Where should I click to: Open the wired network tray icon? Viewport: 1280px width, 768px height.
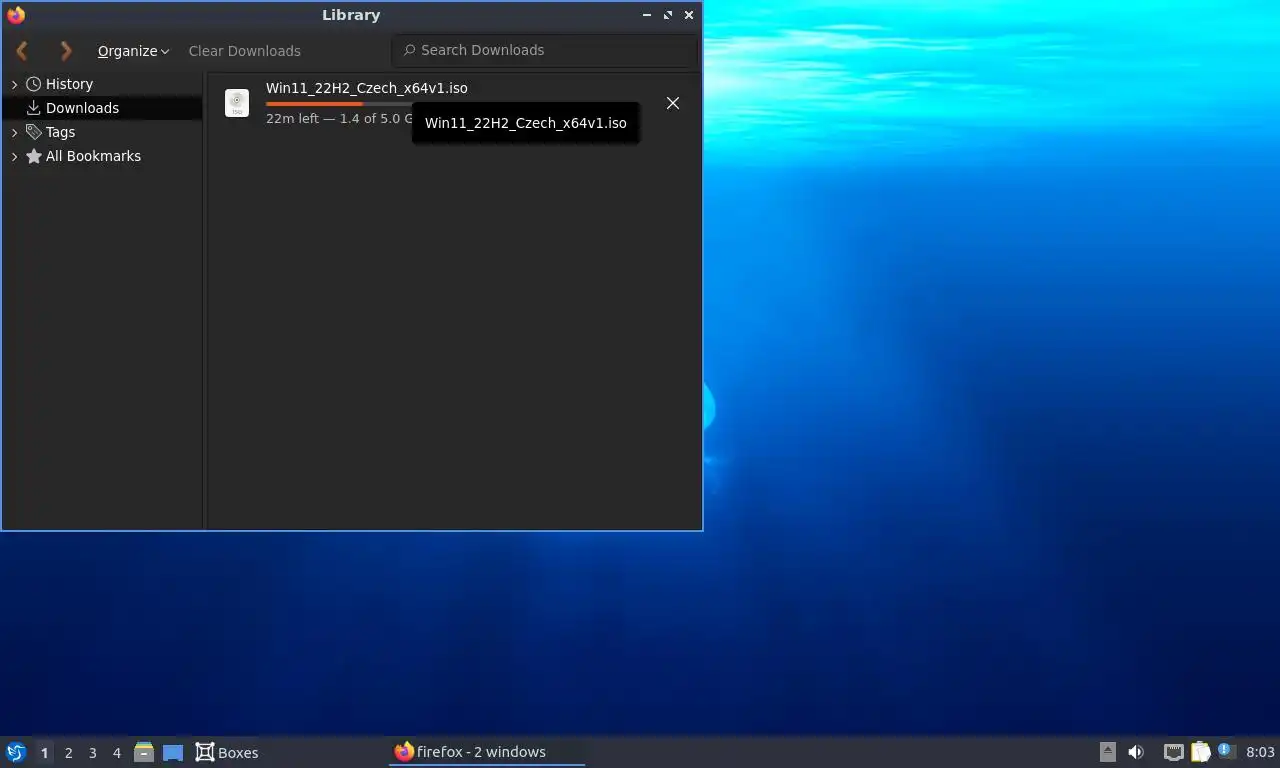click(x=1174, y=752)
